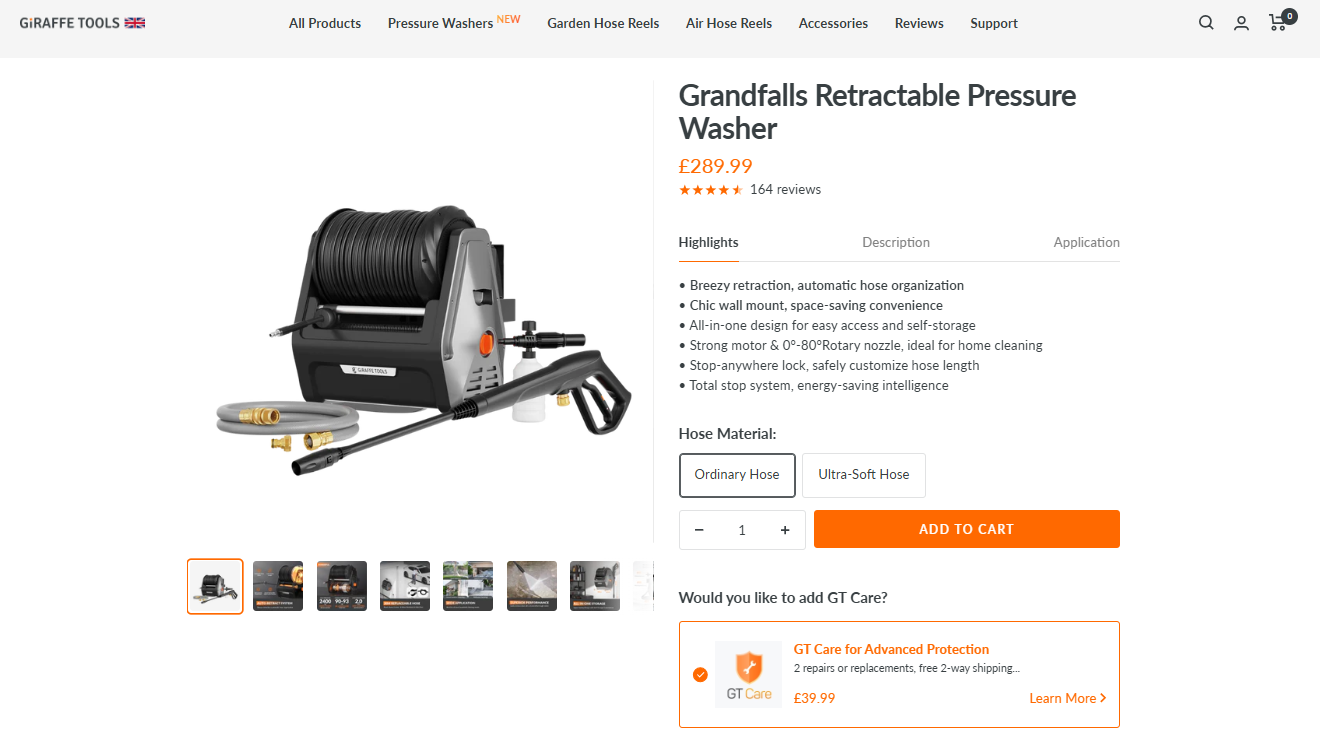This screenshot has height=746, width=1320.
Task: Decrease quantity with minus icon
Action: coord(699,530)
